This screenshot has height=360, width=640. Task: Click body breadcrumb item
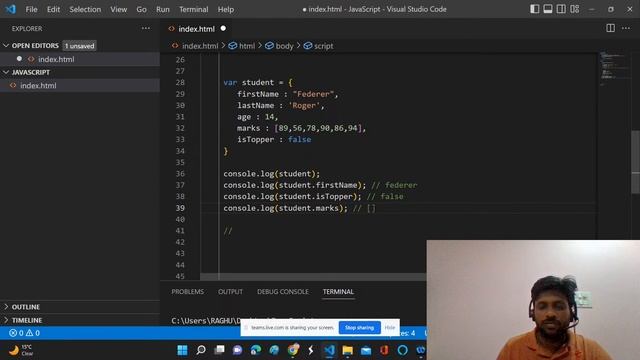point(280,46)
